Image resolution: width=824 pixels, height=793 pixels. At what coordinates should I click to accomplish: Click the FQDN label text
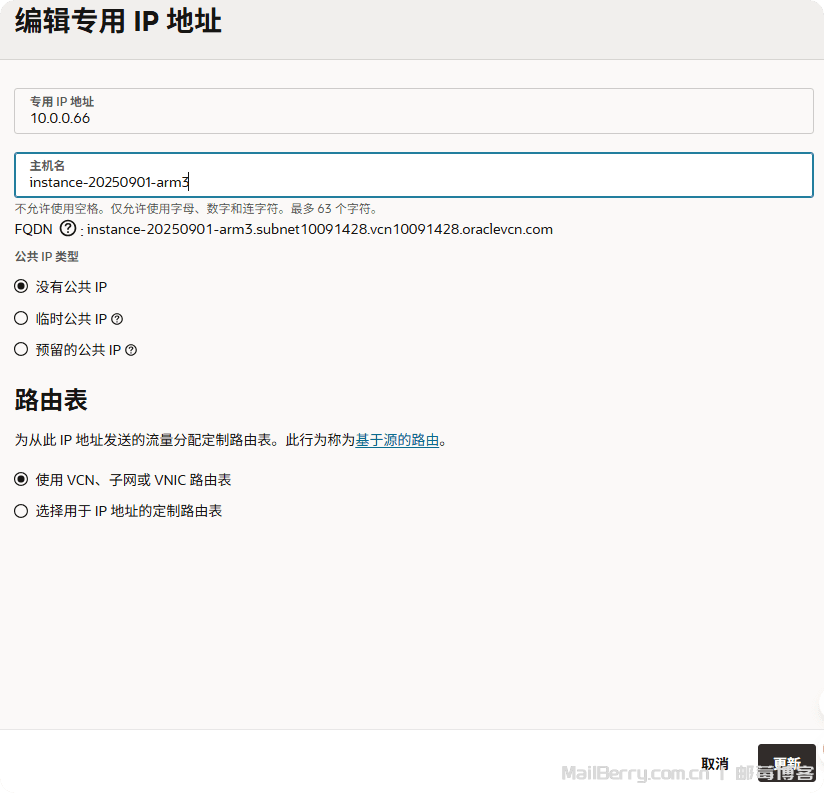click(x=33, y=229)
